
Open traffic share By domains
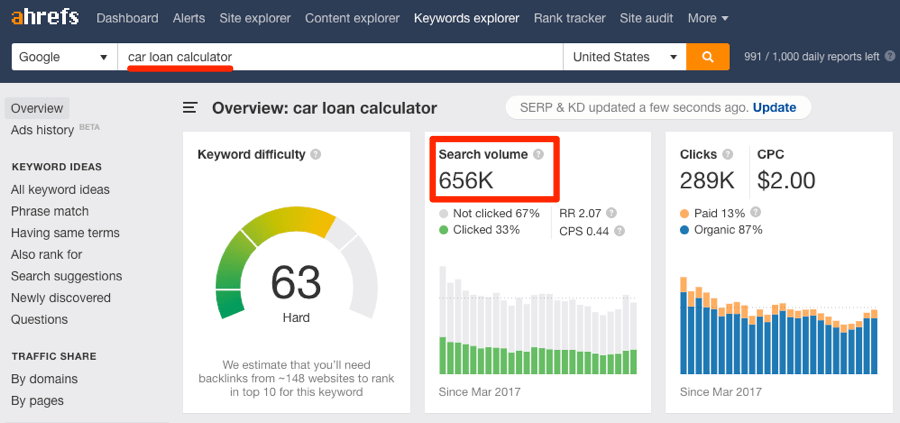(44, 379)
